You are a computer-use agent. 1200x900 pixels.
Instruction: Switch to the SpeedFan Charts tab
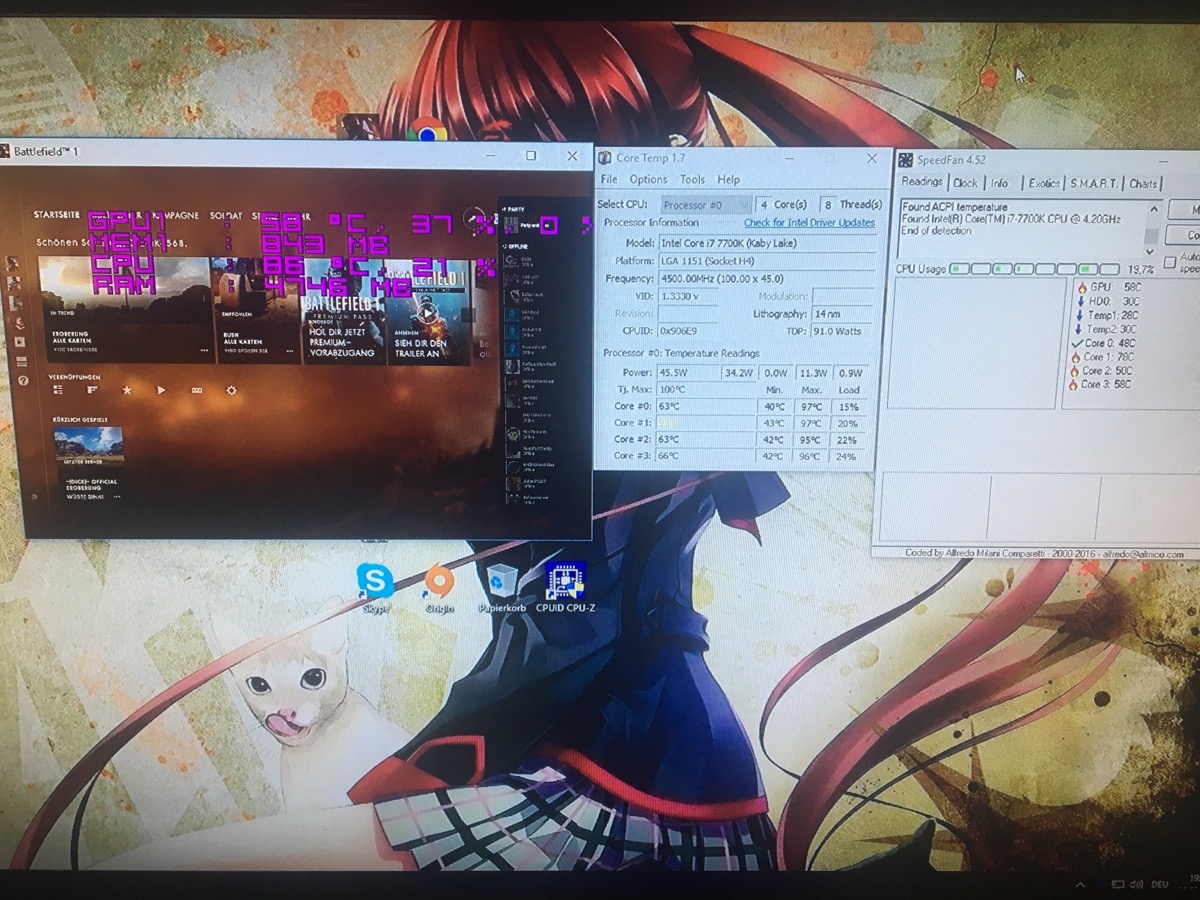(1143, 183)
